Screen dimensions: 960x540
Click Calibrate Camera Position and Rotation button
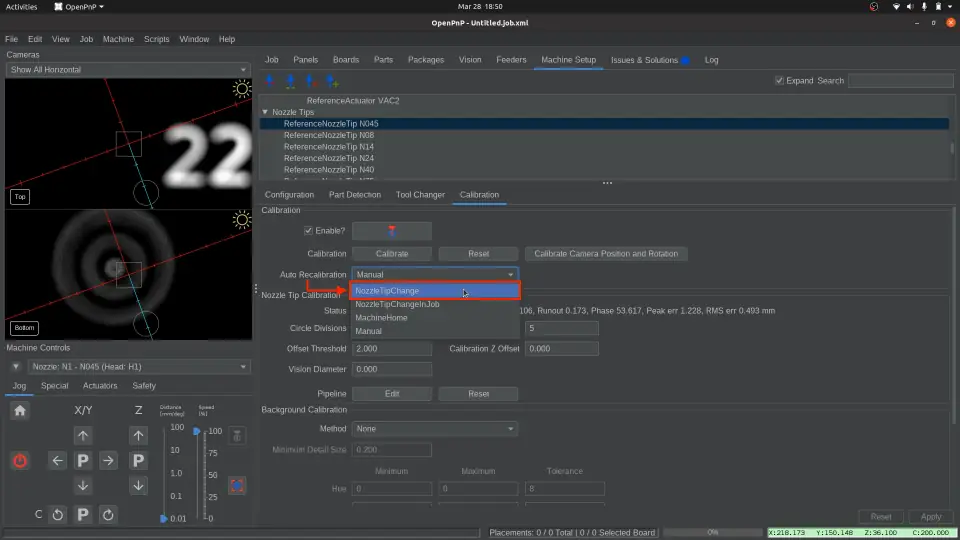(x=606, y=254)
